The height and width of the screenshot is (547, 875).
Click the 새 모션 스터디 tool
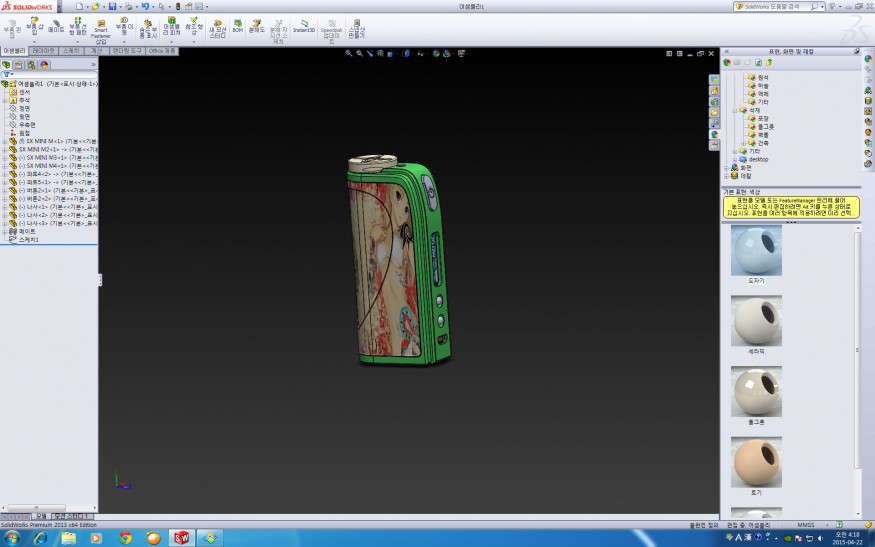point(218,28)
